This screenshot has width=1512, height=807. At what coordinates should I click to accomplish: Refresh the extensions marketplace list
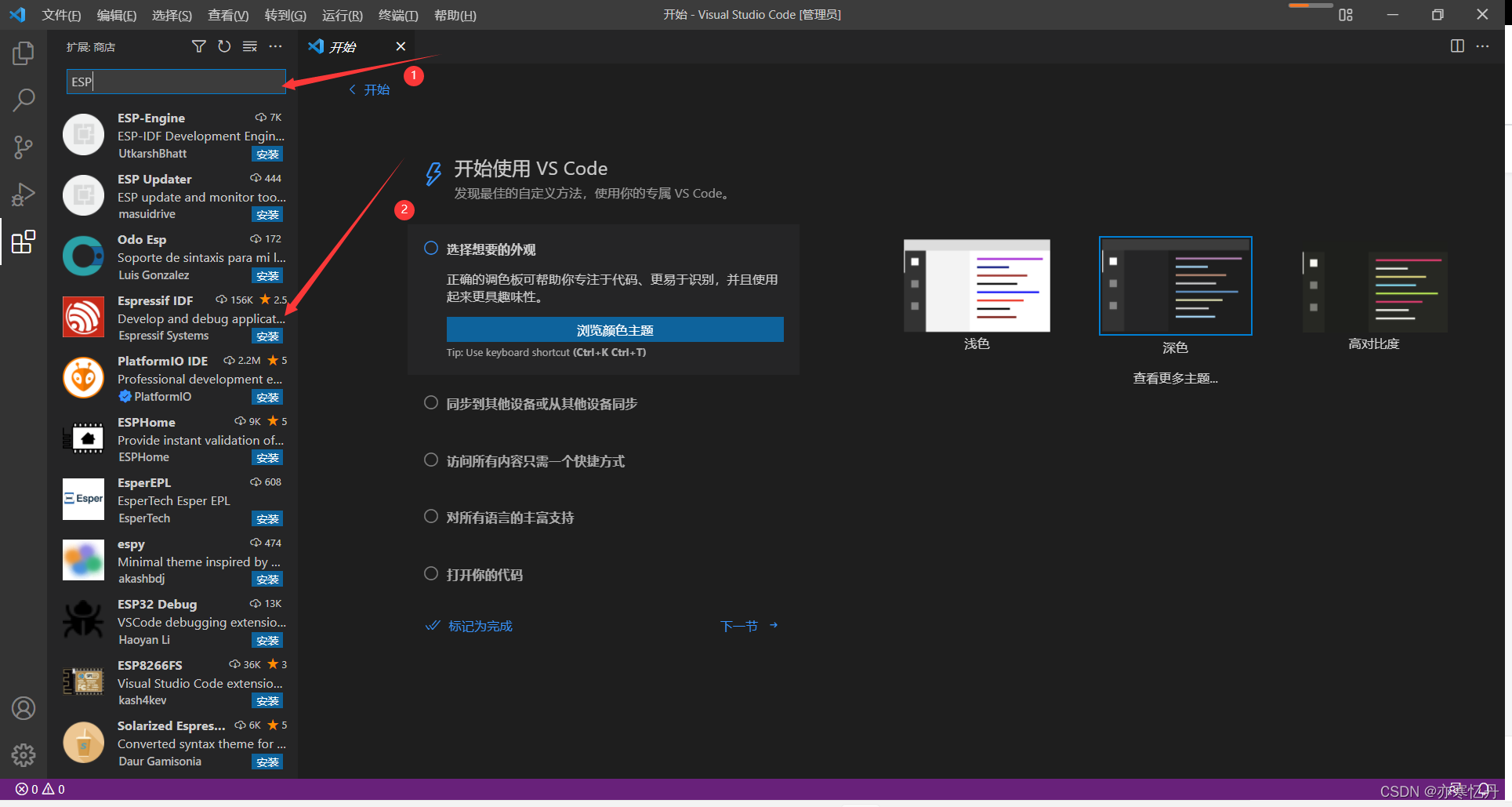(x=224, y=47)
